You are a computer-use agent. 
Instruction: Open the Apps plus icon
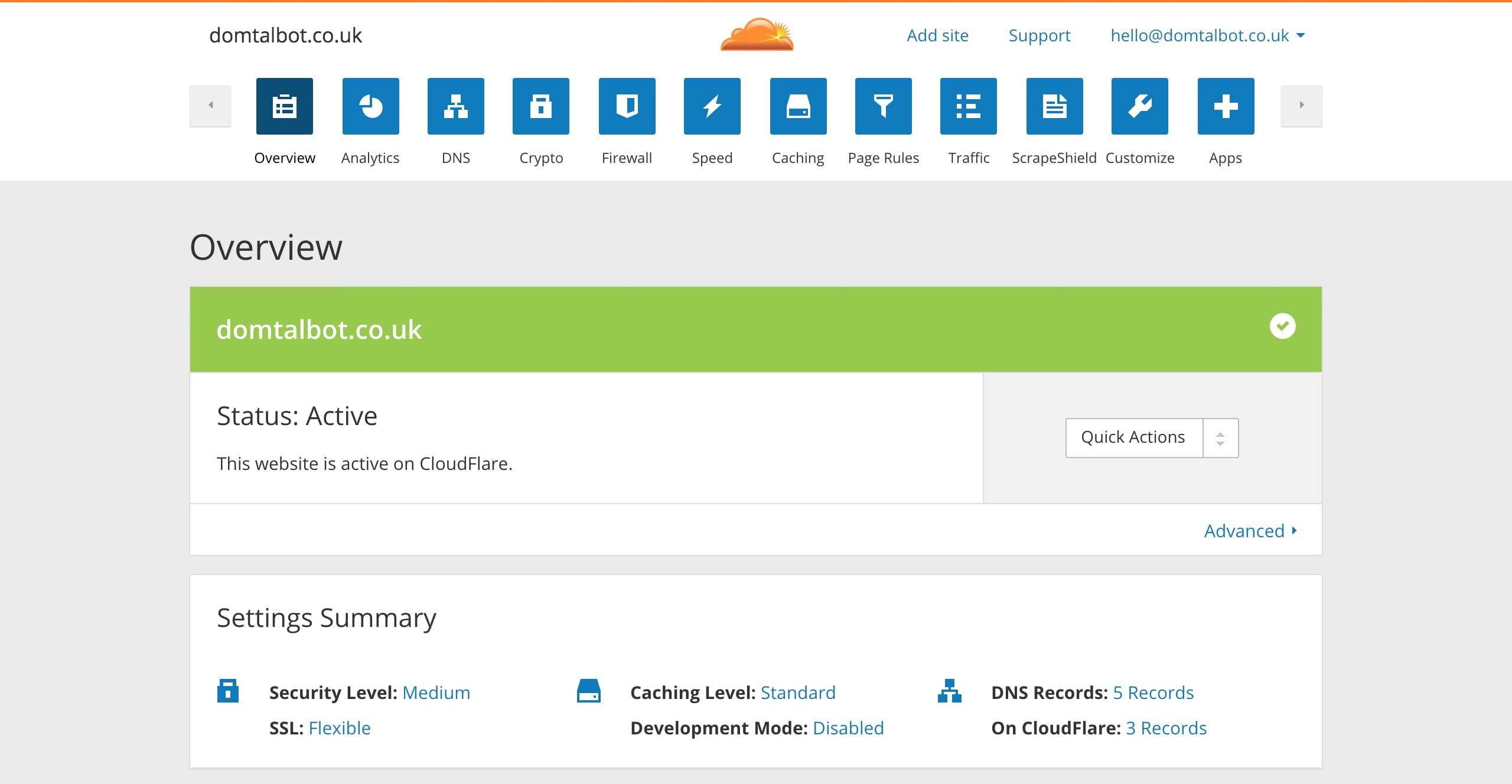click(1226, 106)
